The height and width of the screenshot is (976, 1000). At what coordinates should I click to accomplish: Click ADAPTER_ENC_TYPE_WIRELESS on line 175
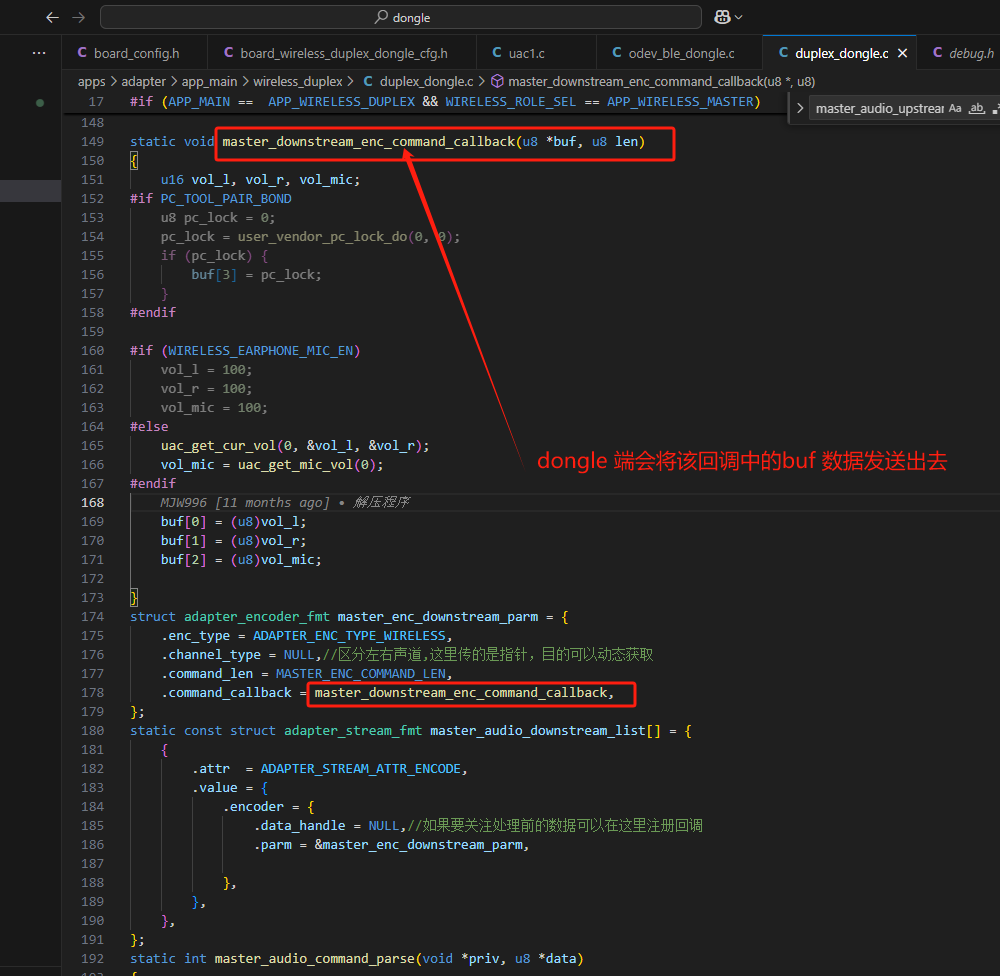[x=349, y=636]
